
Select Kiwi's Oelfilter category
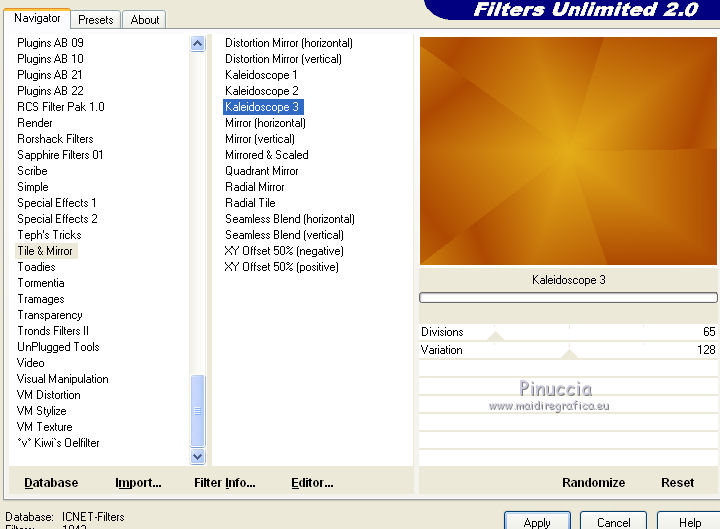tap(58, 443)
